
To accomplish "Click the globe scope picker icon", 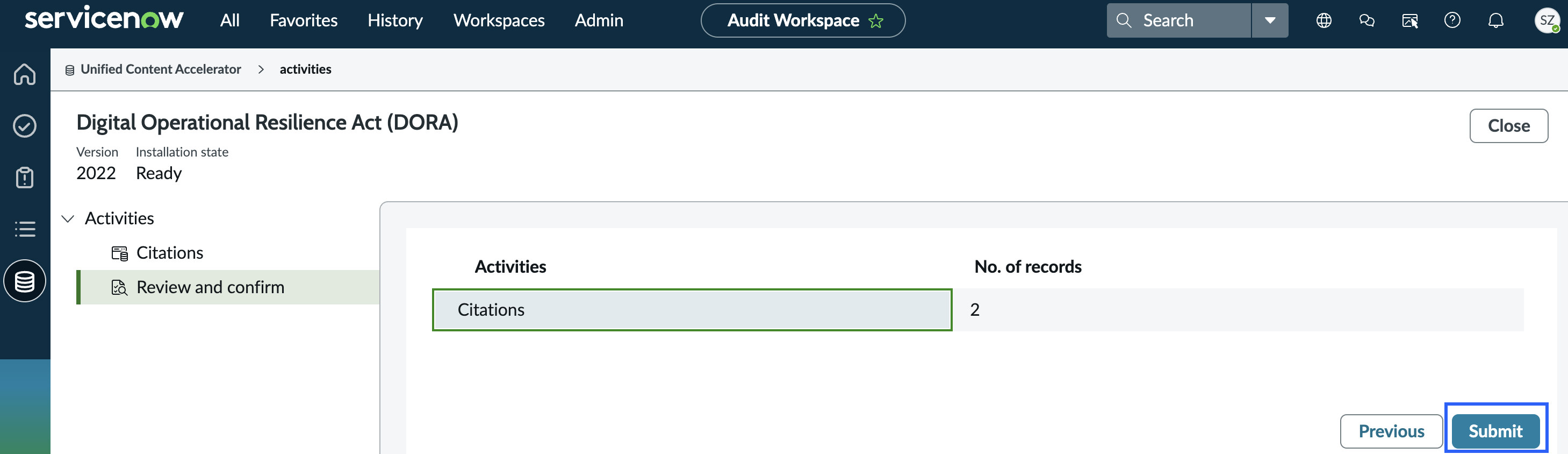I will pos(1324,21).
